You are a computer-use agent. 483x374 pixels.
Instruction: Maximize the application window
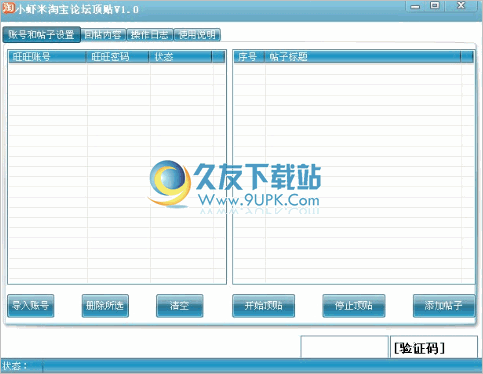435,6
